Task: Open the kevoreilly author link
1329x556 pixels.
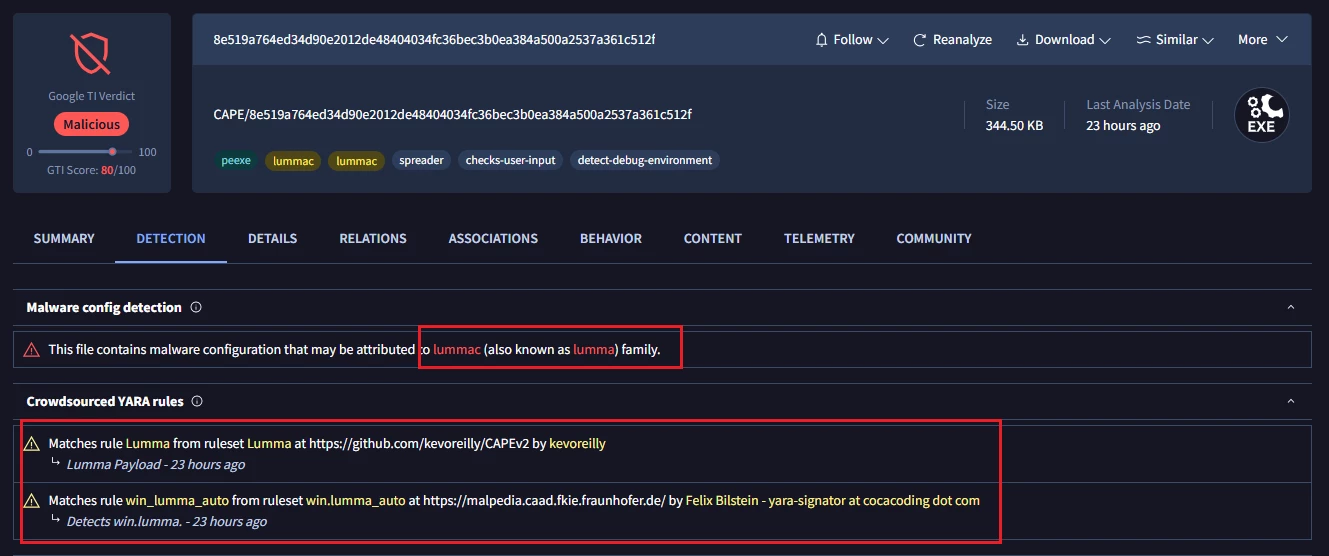Action: (578, 443)
